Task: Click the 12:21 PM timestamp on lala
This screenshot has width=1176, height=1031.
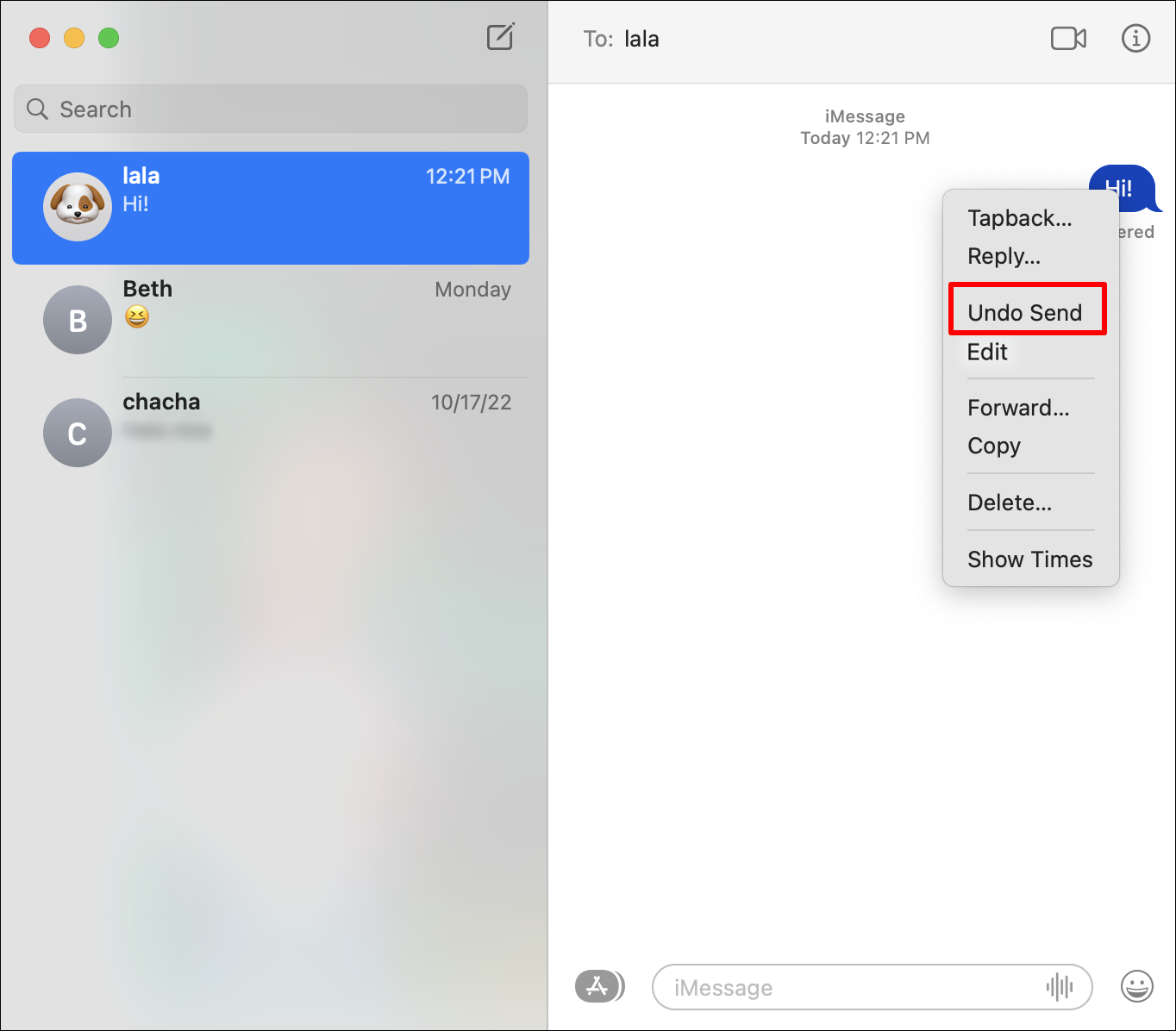Action: pos(468,177)
